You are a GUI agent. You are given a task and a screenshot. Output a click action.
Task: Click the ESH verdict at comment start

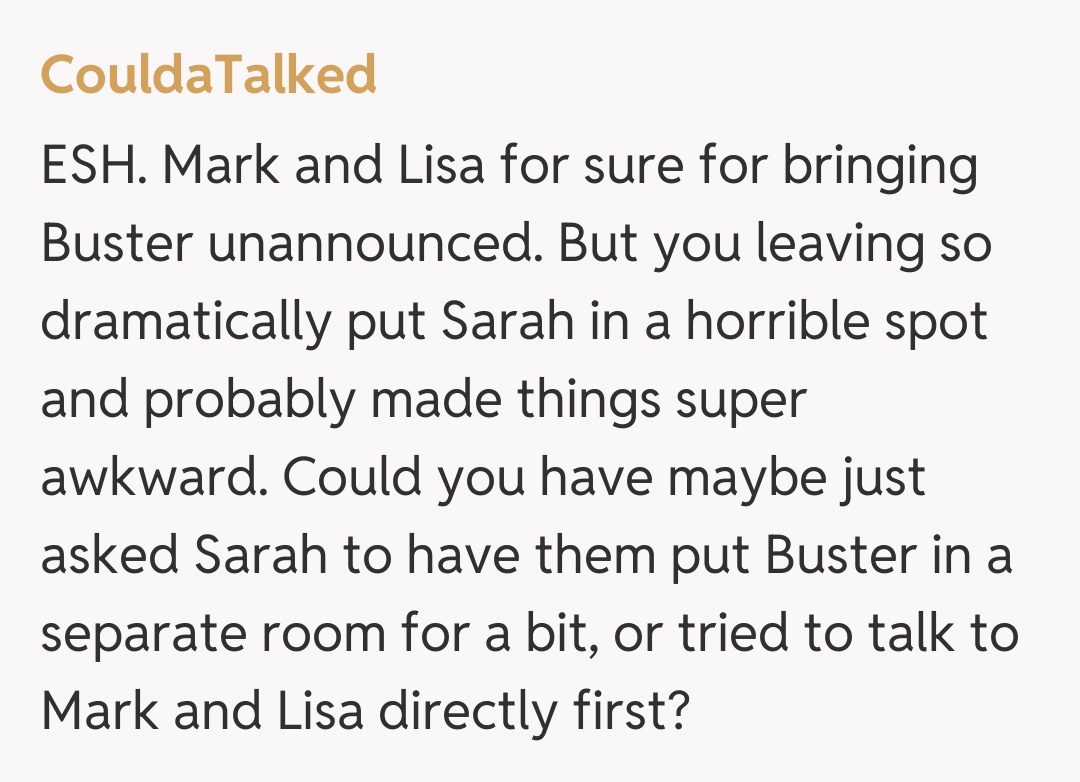click(x=95, y=167)
